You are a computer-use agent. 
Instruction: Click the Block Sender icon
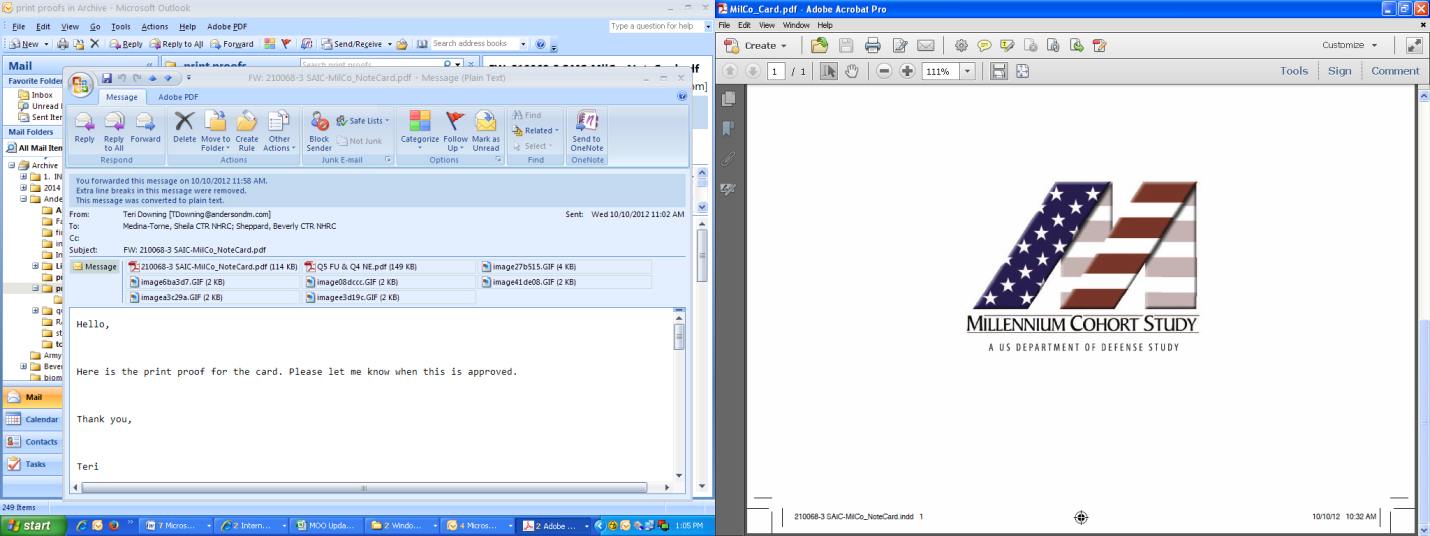(319, 131)
